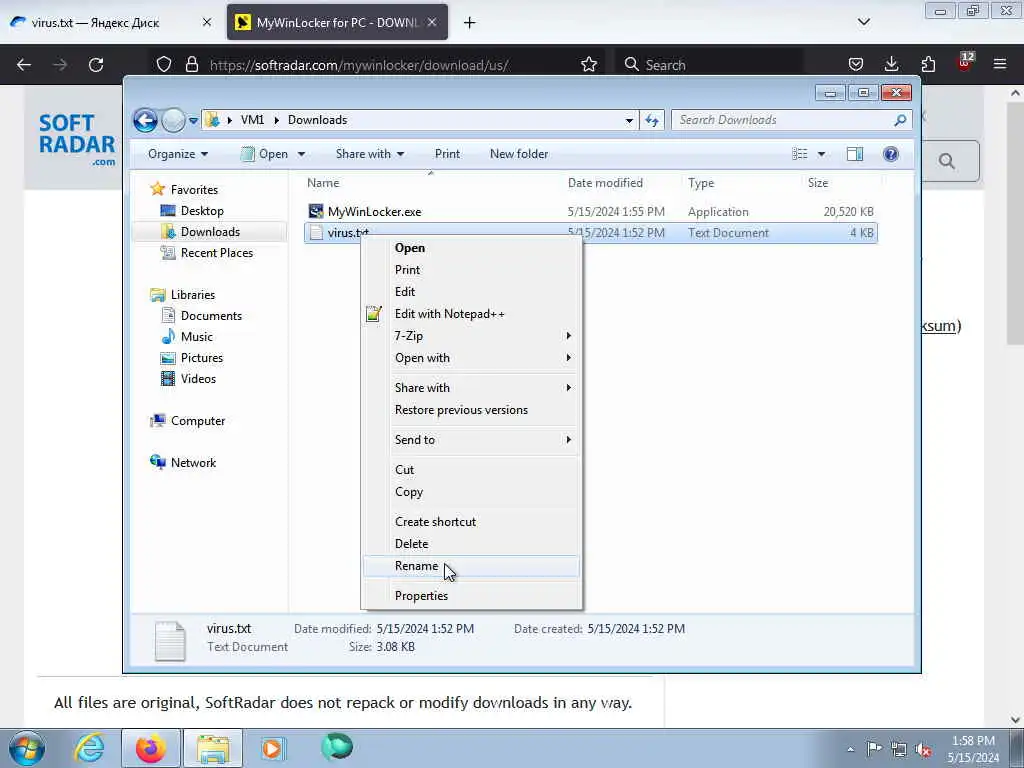
Task: Open Desktop in Favorites sidebar
Action: tap(202, 211)
